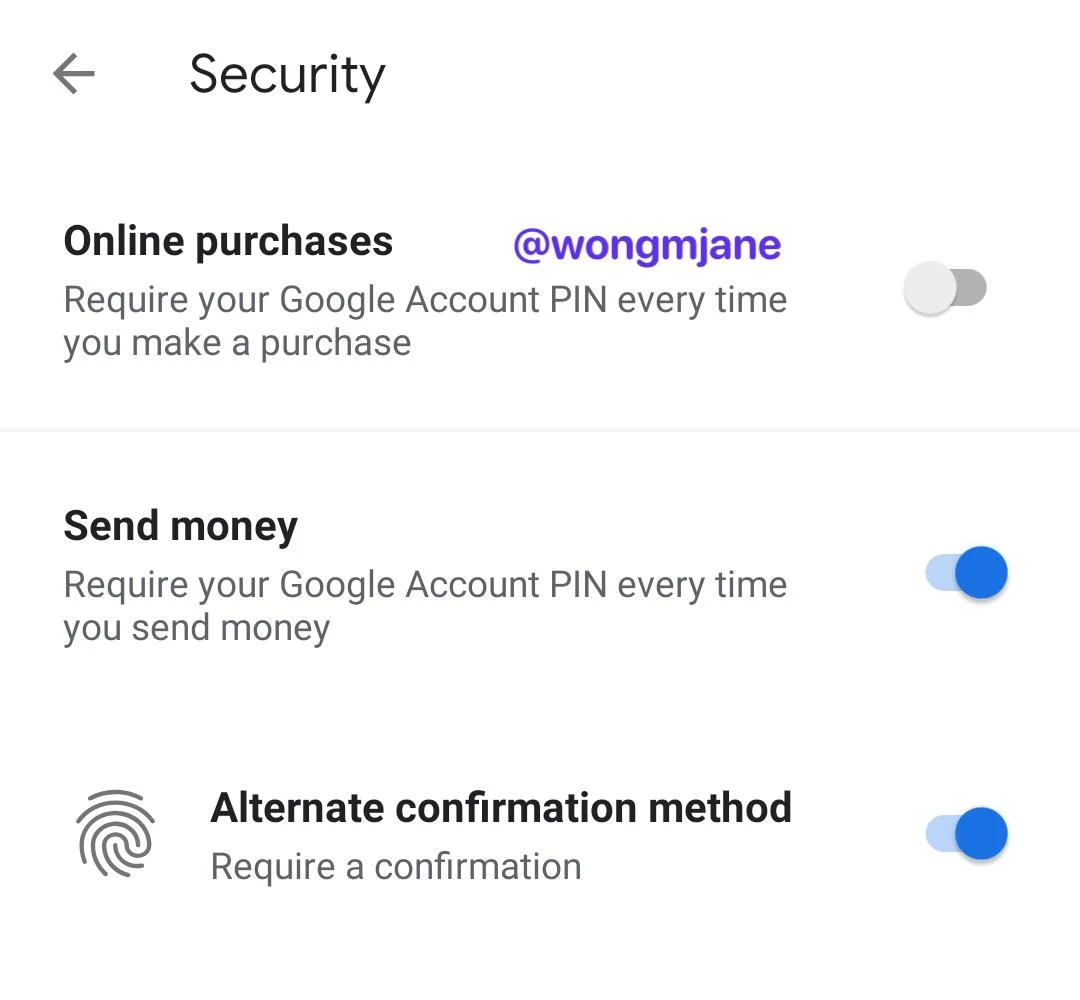Enable the Online purchases PIN requirement toggle
The width and height of the screenshot is (1080, 1000).
[945, 288]
